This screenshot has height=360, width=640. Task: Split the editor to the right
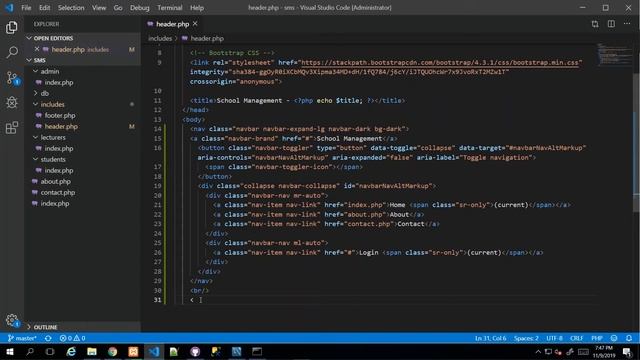click(x=611, y=24)
